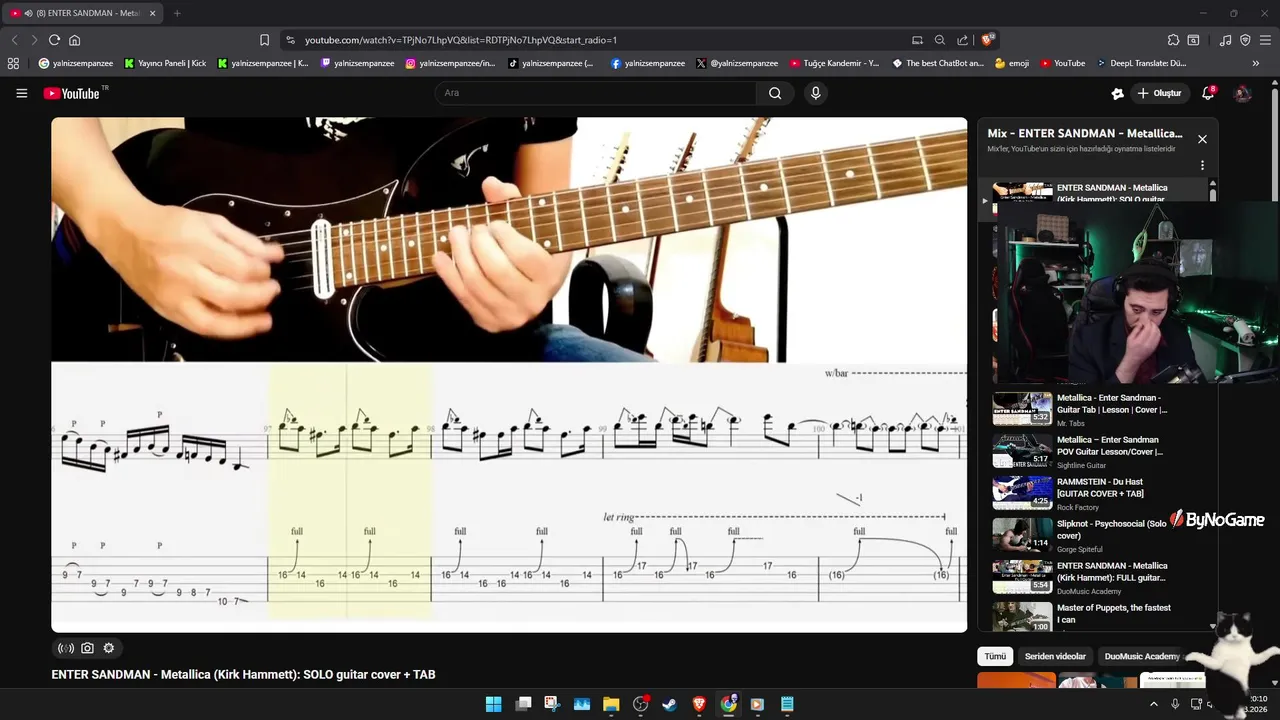The image size is (1280, 720).
Task: Close the Mix playlist panel
Action: coord(1202,139)
